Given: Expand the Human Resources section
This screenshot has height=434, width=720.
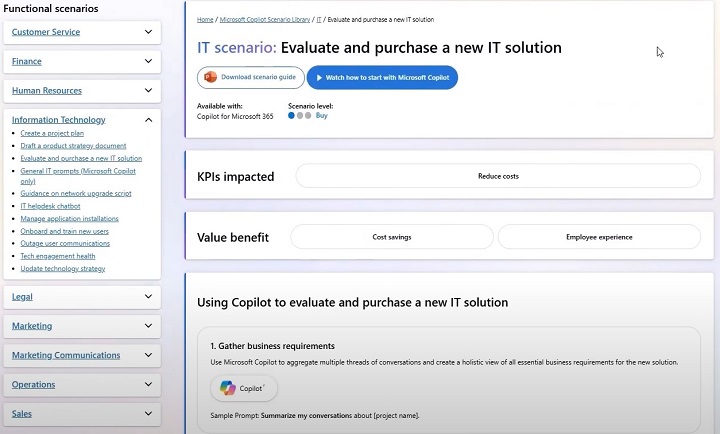Looking at the screenshot, I should (148, 91).
